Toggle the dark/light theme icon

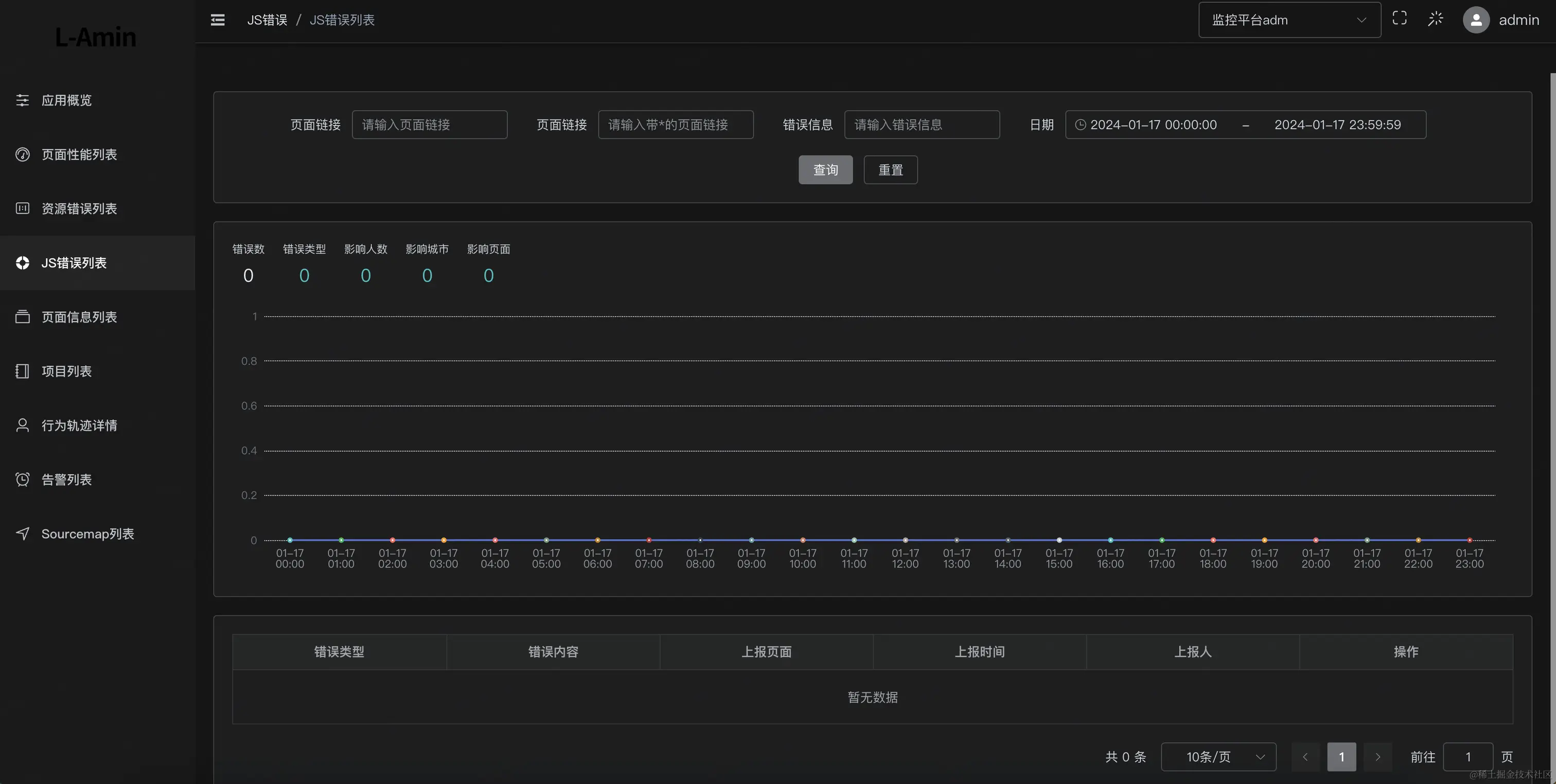pyautogui.click(x=1435, y=19)
